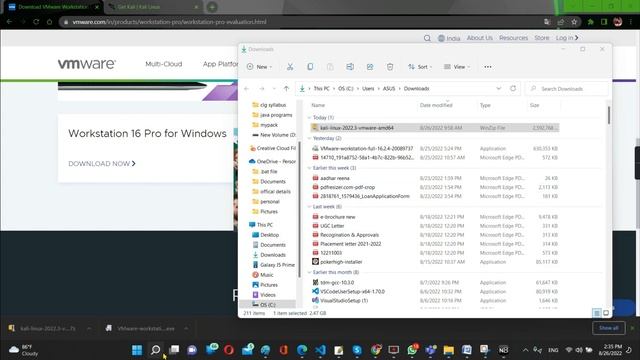
Task: Open the See more (three dots) menu
Action: point(488,67)
